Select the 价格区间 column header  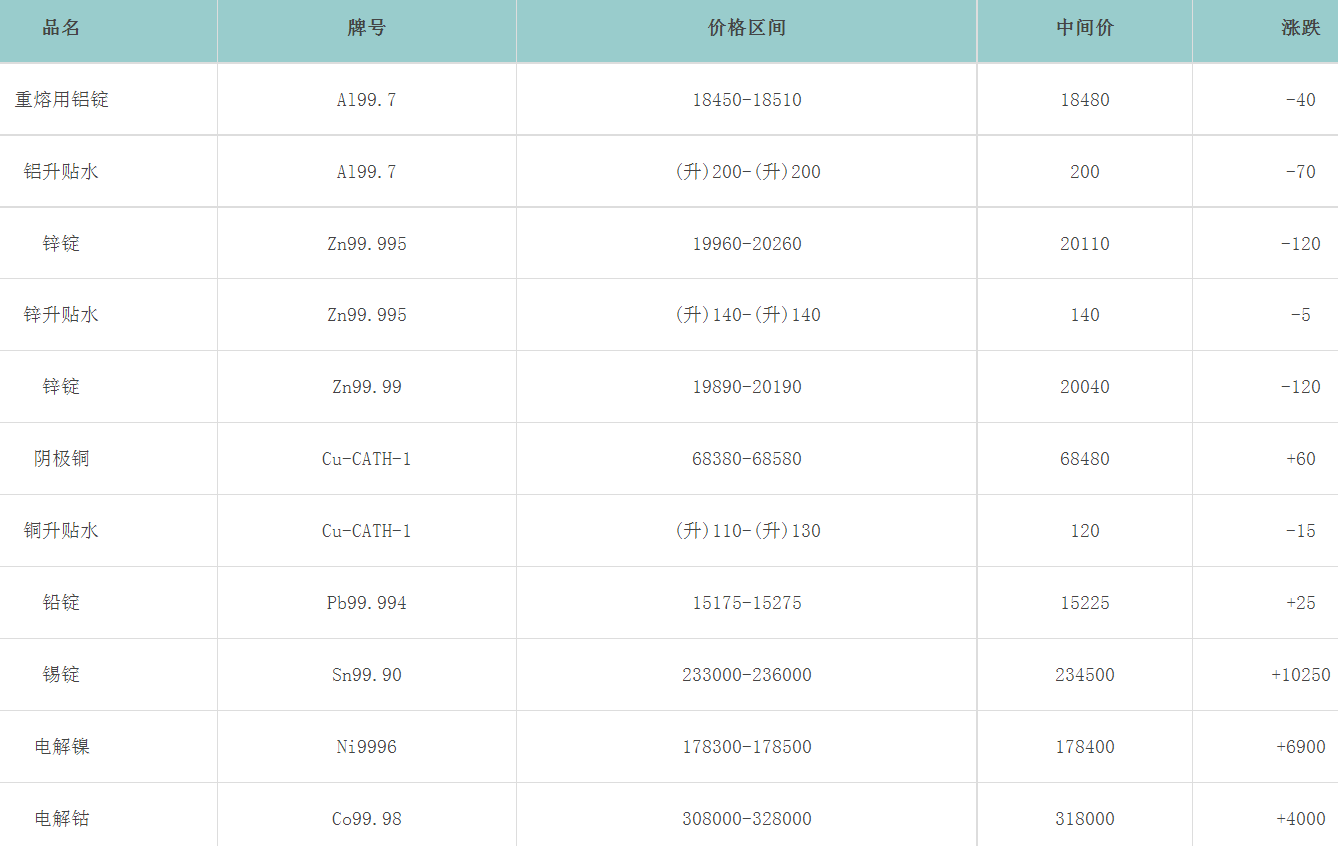(x=746, y=28)
